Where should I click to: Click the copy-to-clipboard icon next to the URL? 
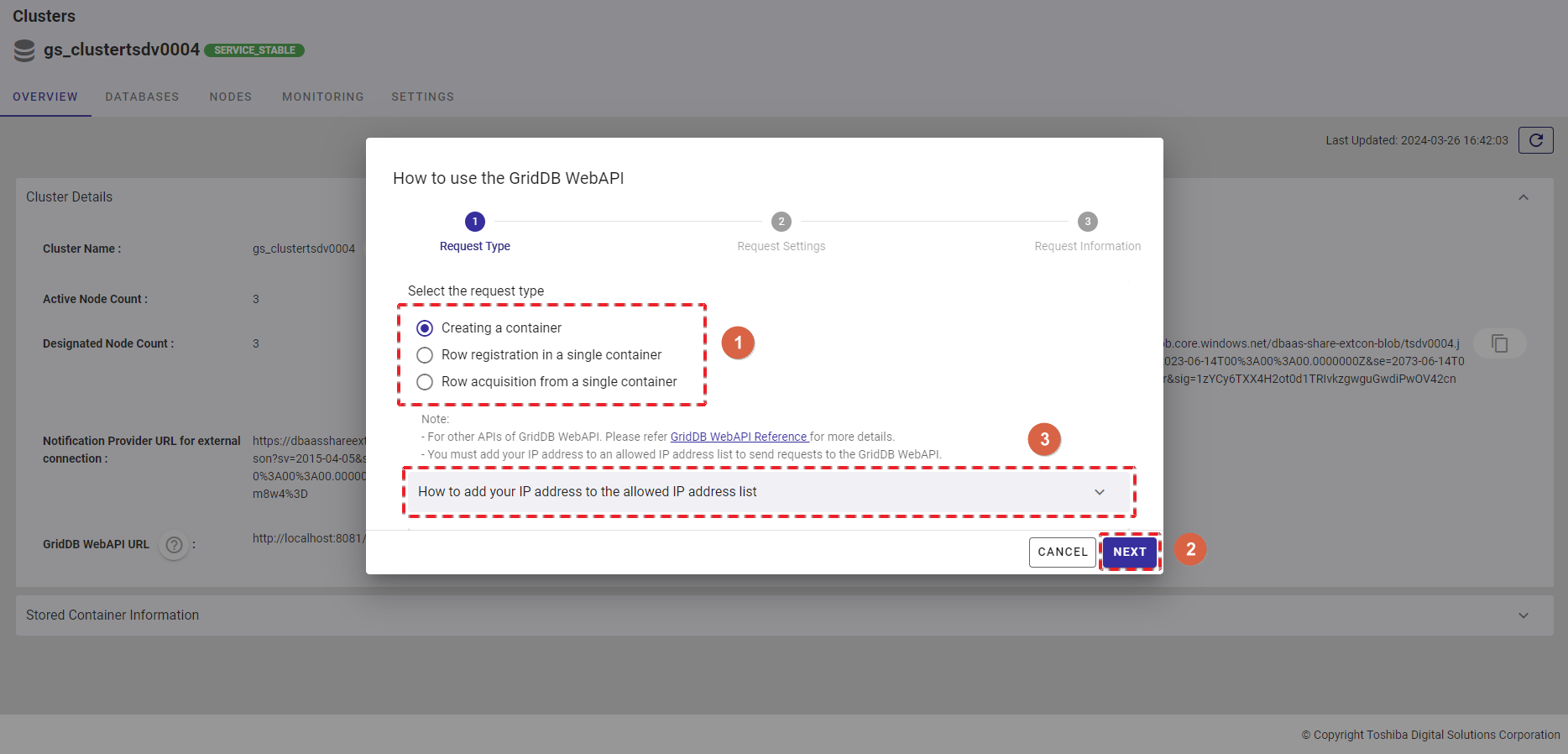(1499, 343)
